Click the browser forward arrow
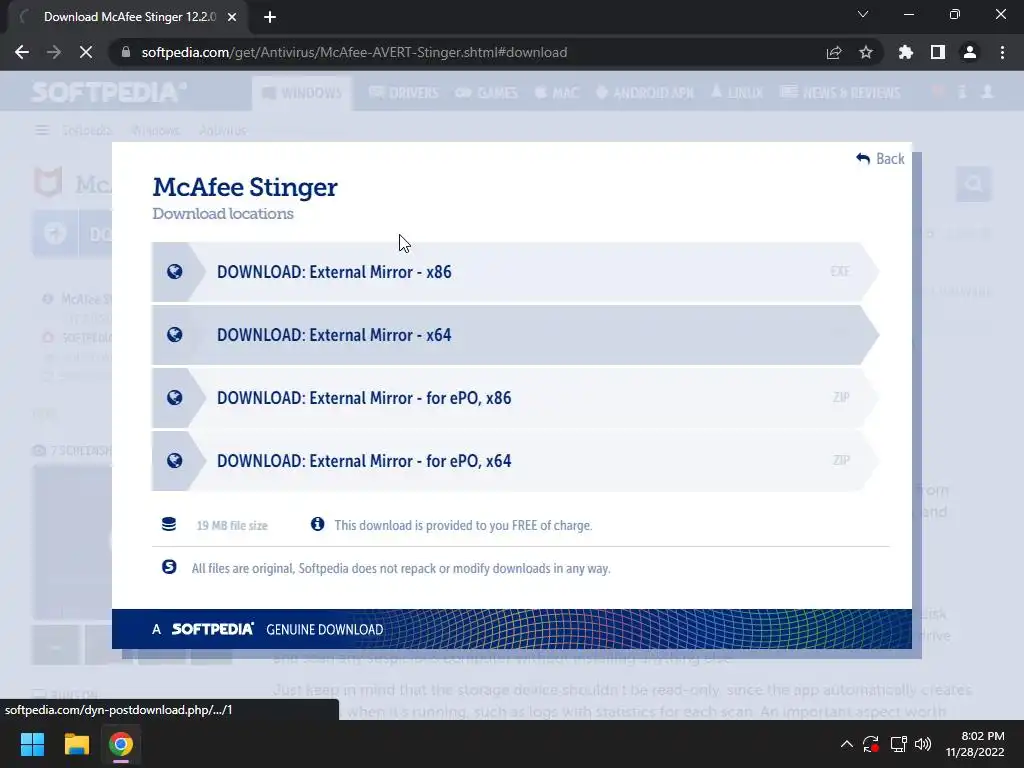1024x768 pixels. (x=54, y=52)
